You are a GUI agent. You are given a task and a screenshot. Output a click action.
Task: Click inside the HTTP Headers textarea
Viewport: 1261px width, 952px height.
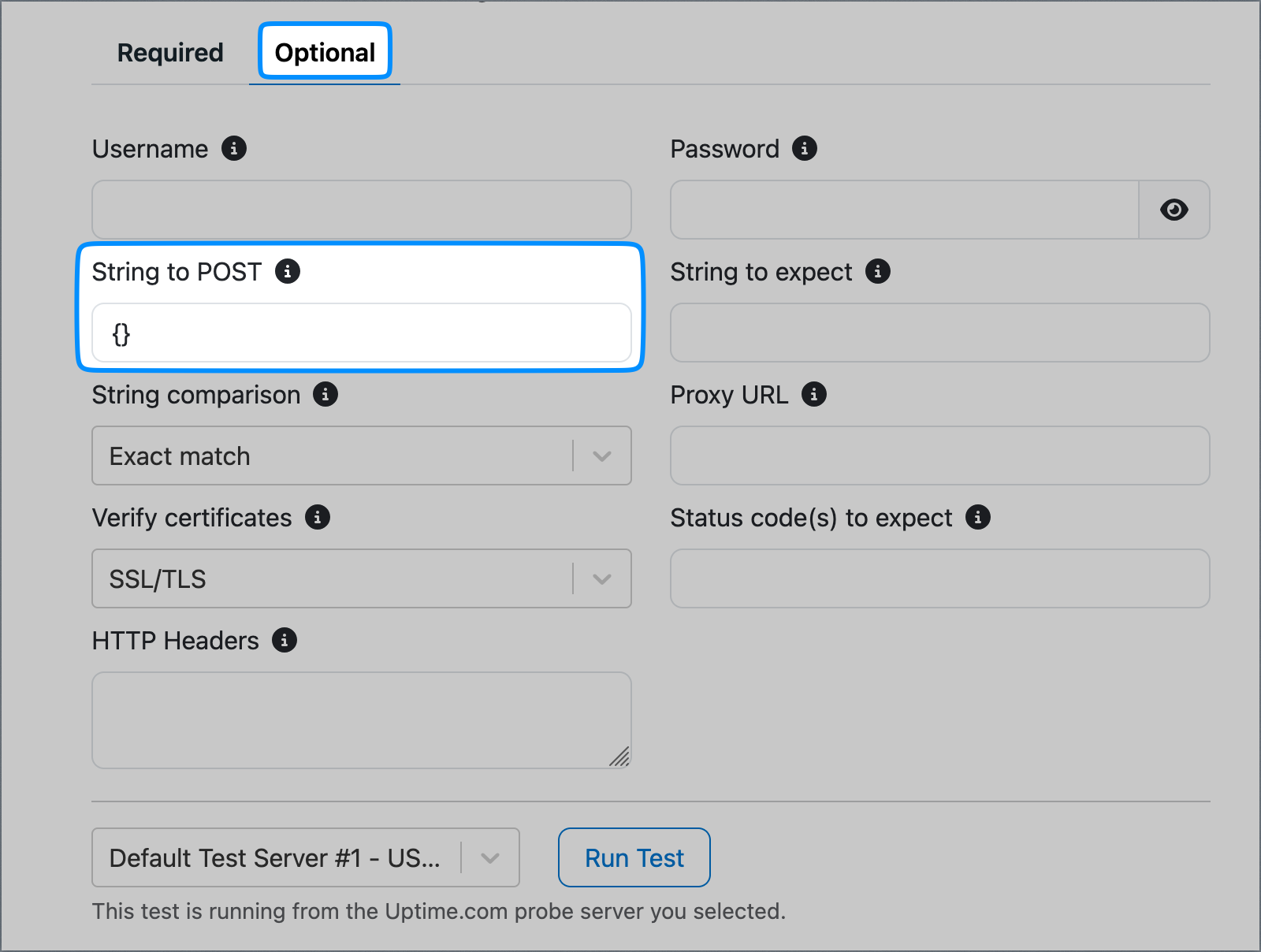(x=362, y=720)
